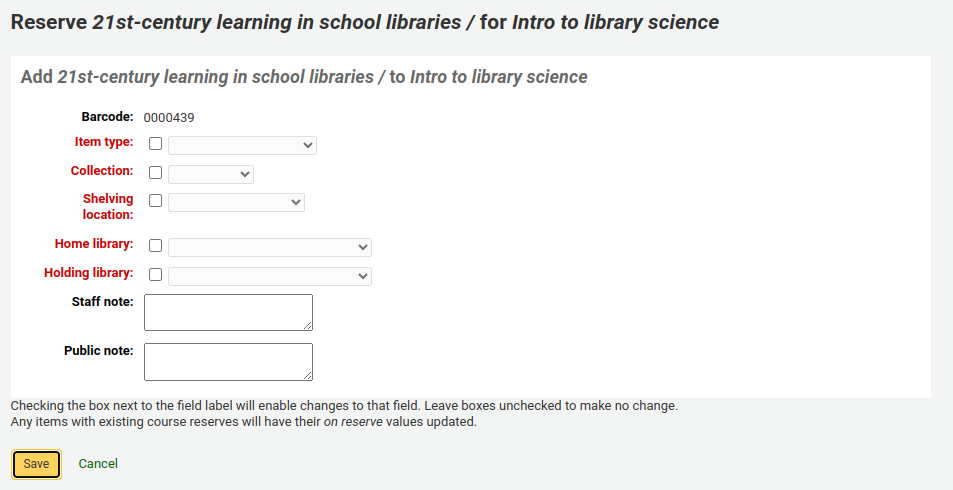
Task: Focus the Public note text area
Action: point(228,361)
